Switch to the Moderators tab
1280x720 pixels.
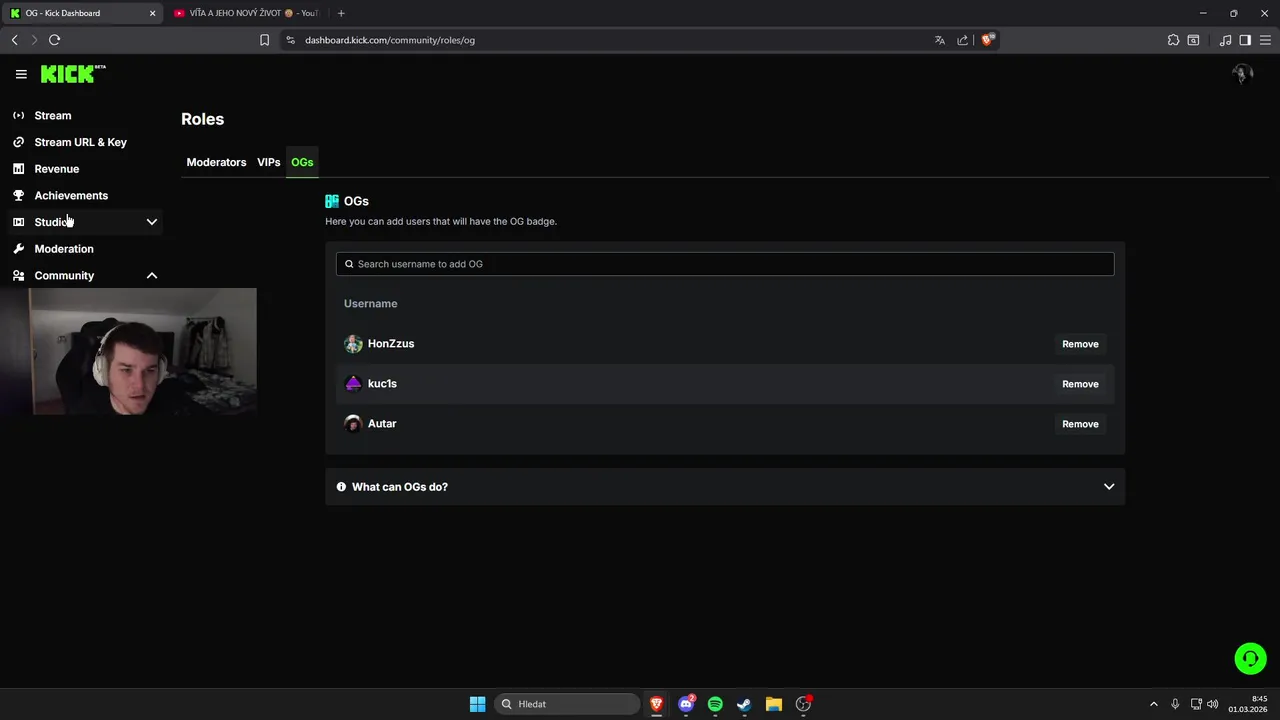click(216, 162)
